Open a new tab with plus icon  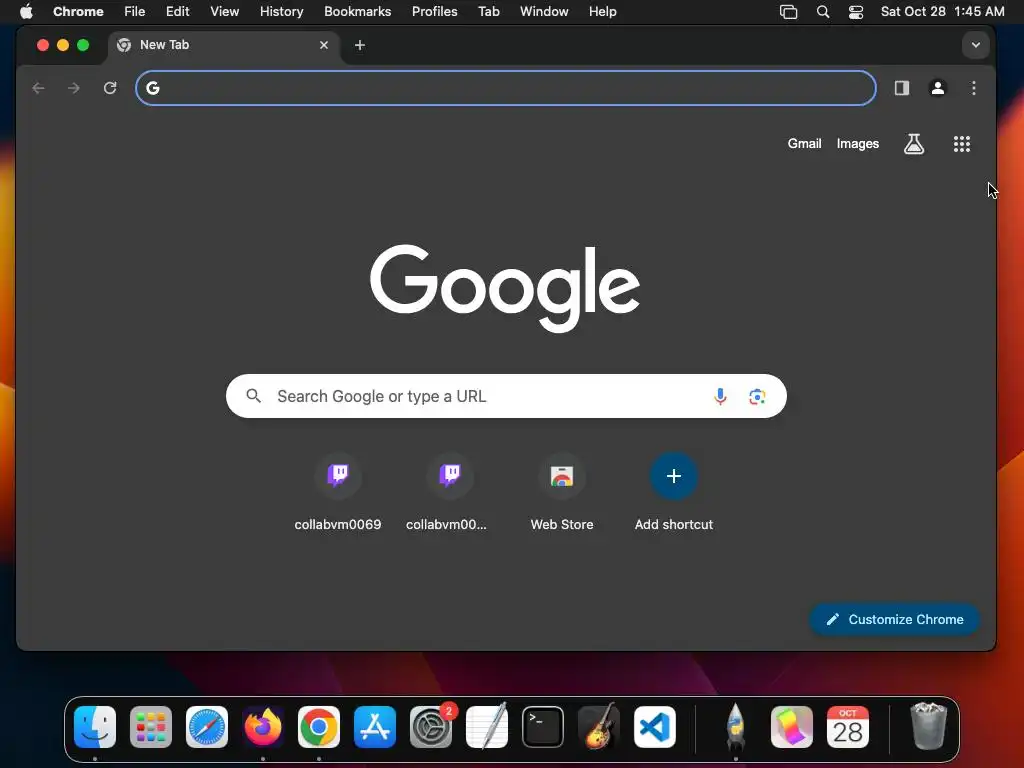pyautogui.click(x=360, y=45)
